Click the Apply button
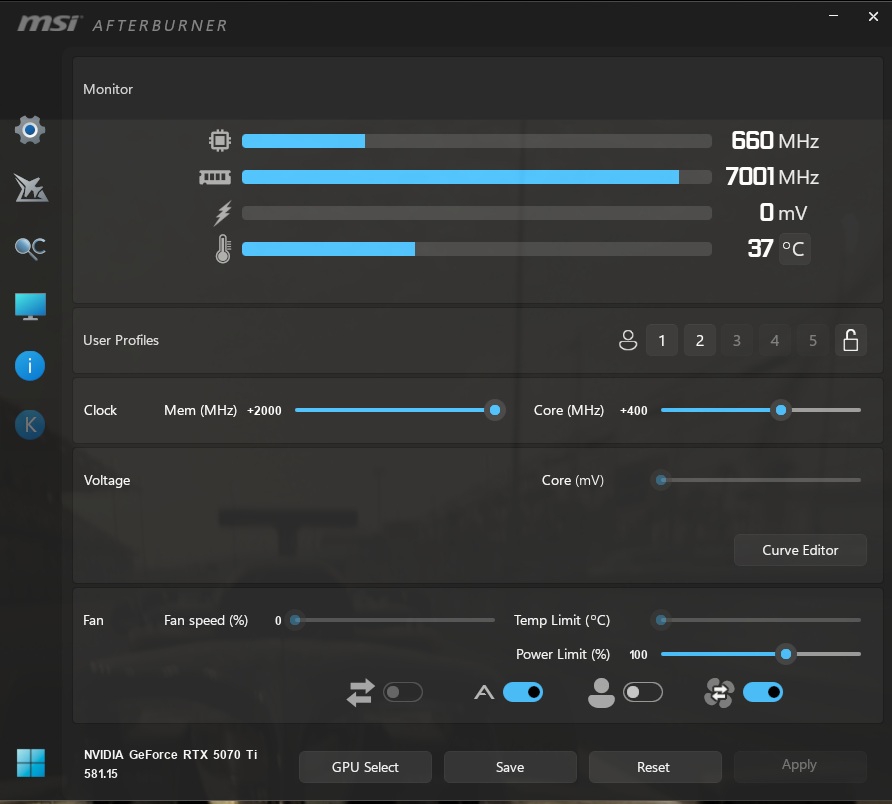 pos(800,765)
